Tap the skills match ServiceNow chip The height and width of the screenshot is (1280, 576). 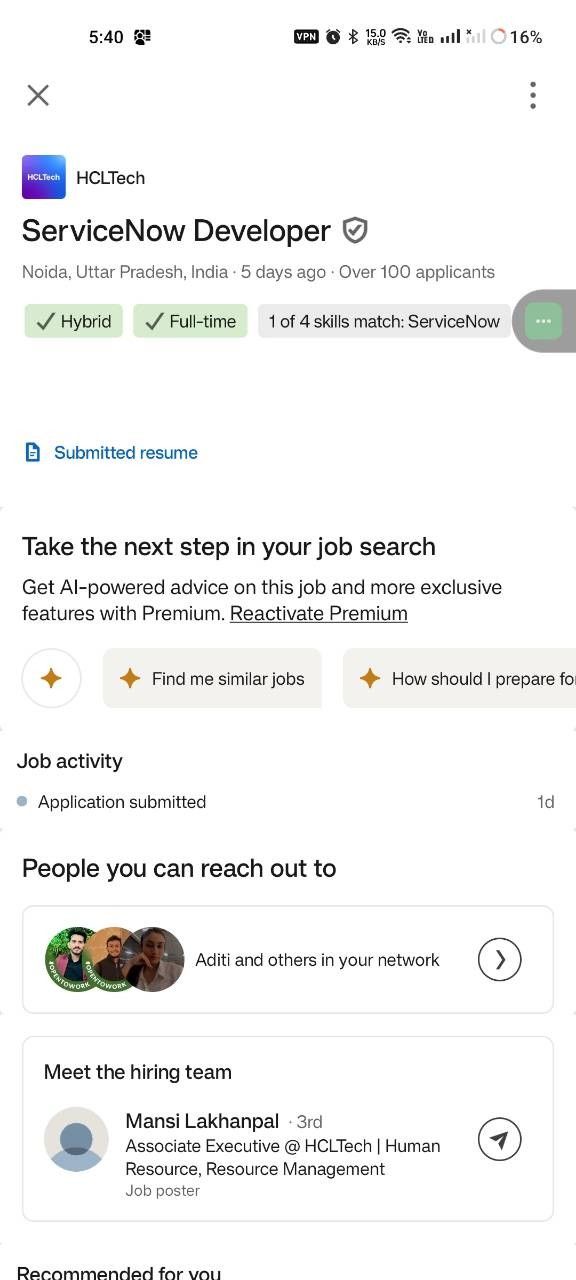coord(383,321)
